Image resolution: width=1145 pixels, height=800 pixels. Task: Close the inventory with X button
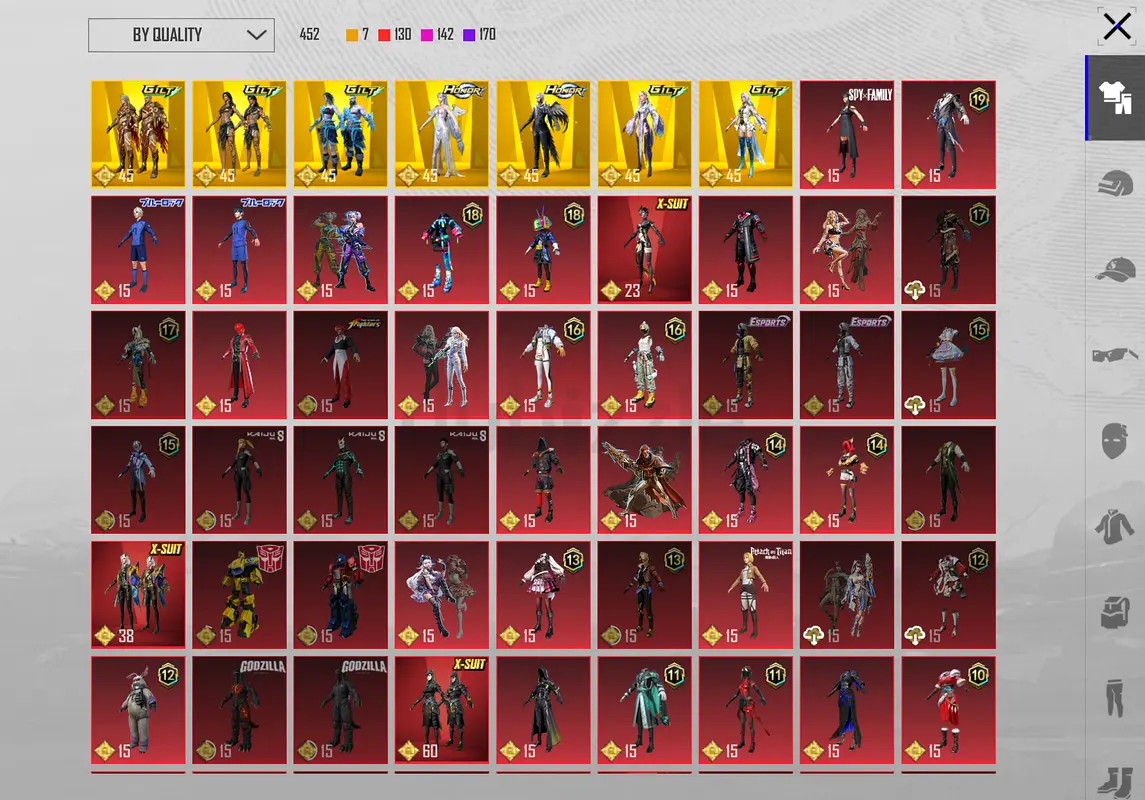pos(1117,27)
